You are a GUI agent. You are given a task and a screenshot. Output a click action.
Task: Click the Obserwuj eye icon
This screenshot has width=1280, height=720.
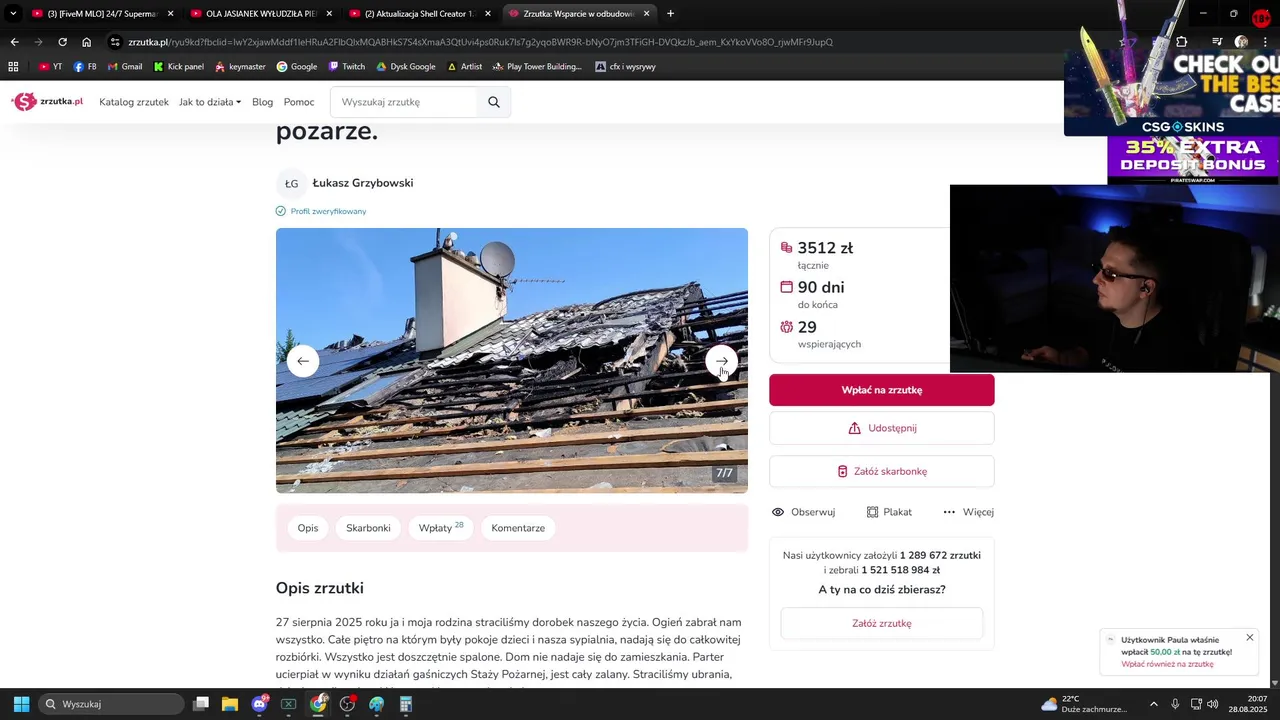click(778, 512)
